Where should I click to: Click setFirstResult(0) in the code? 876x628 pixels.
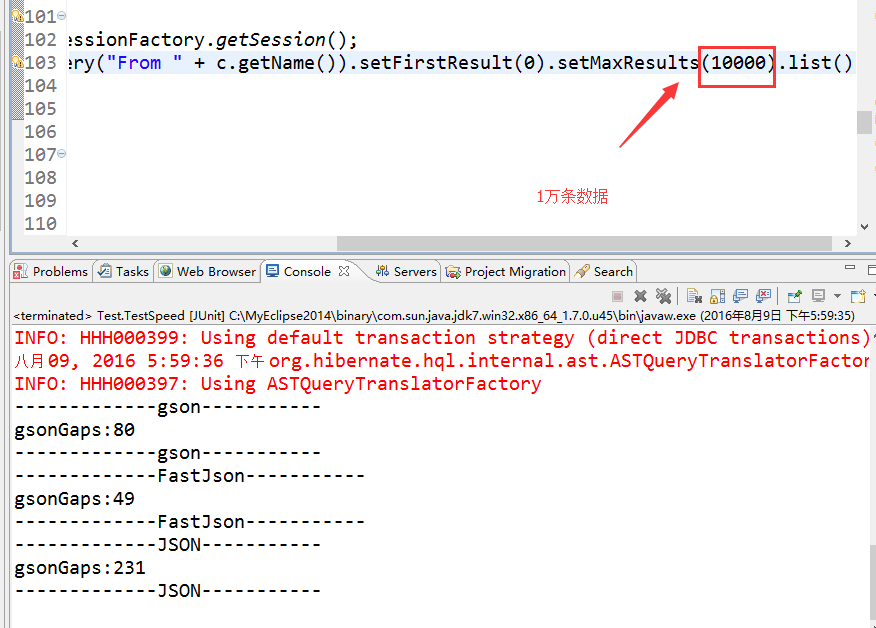click(x=451, y=63)
